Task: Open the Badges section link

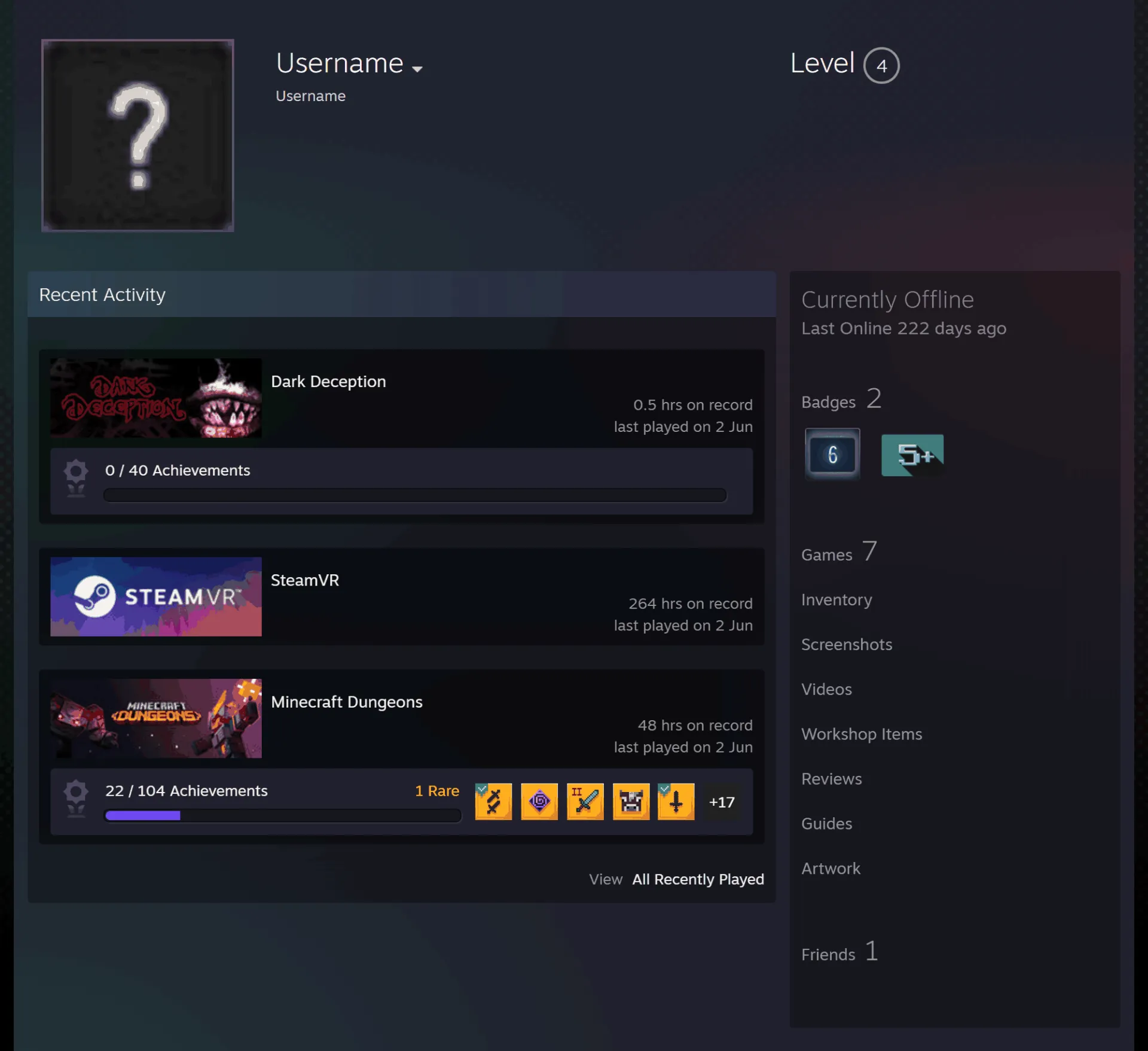Action: (x=841, y=400)
